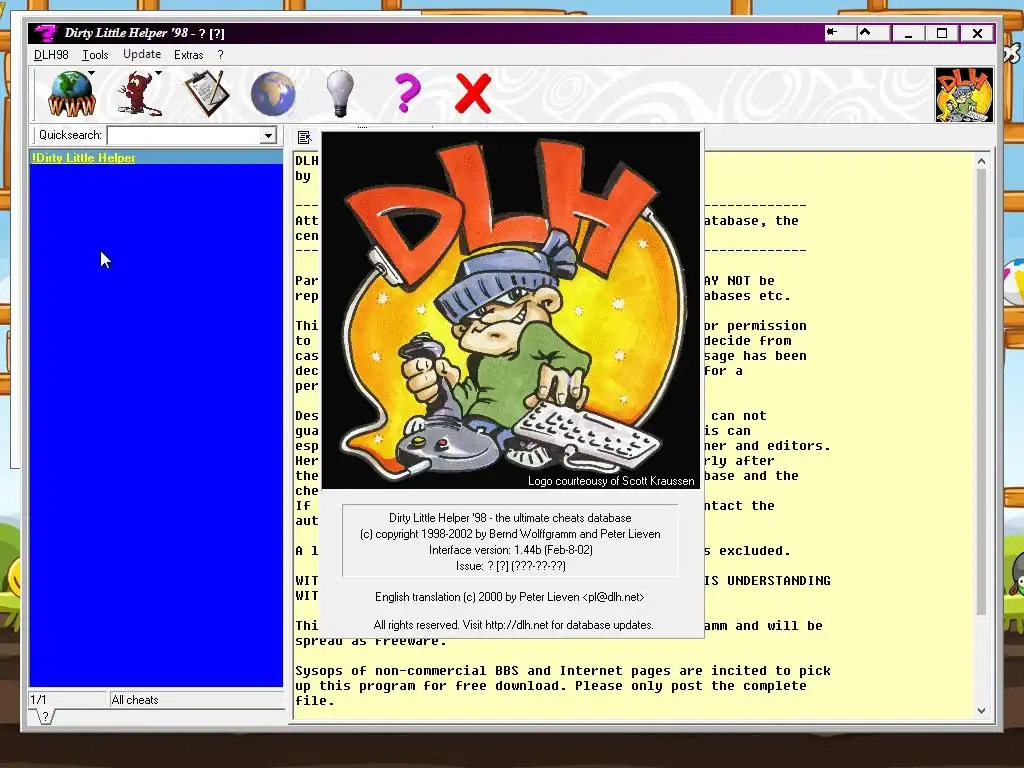Click scroll down arrow of text panel
The width and height of the screenshot is (1024, 768).
(x=981, y=710)
